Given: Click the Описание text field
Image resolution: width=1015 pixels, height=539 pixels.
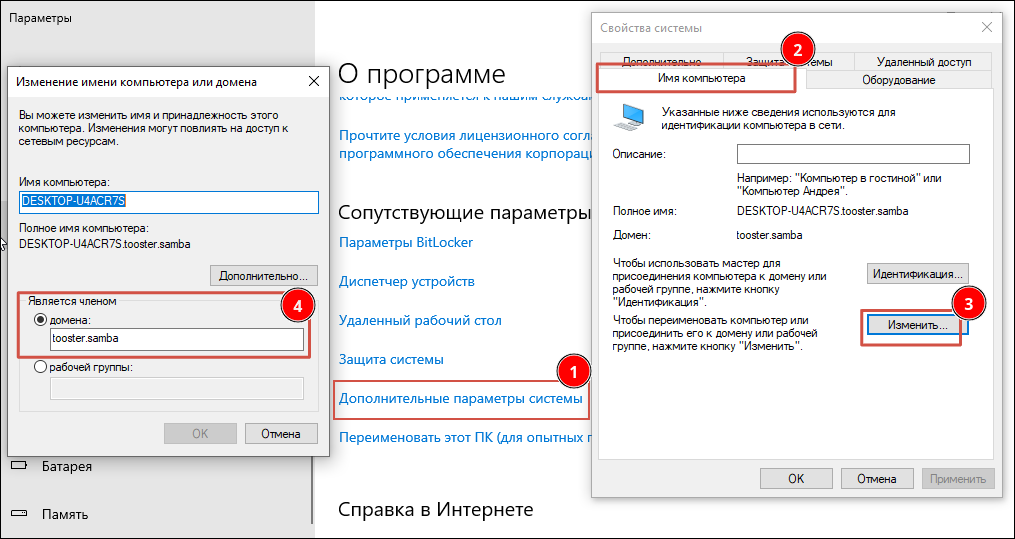Looking at the screenshot, I should click(853, 154).
